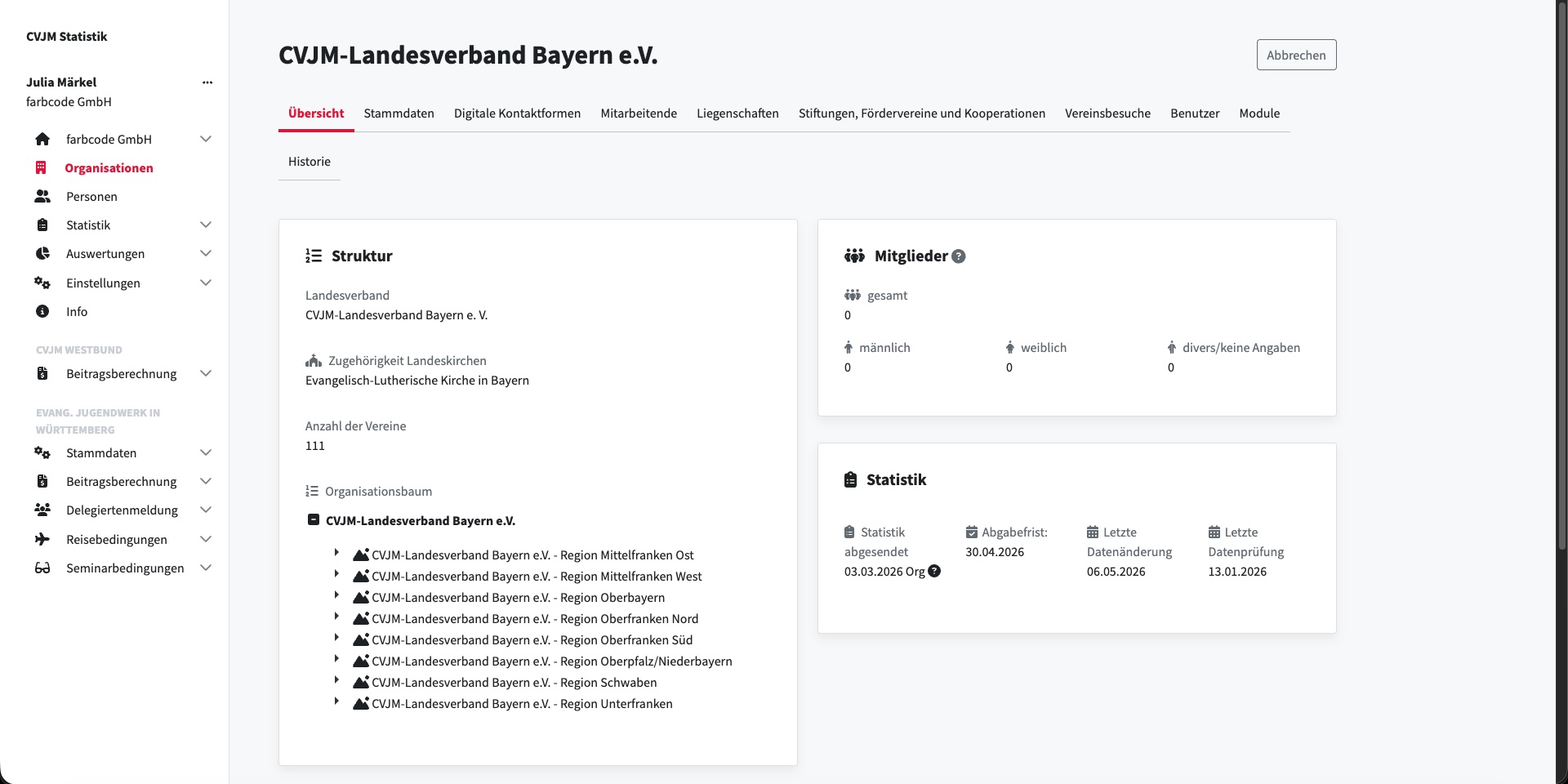
Task: Open the Vereinsbesuche tab
Action: tap(1107, 114)
